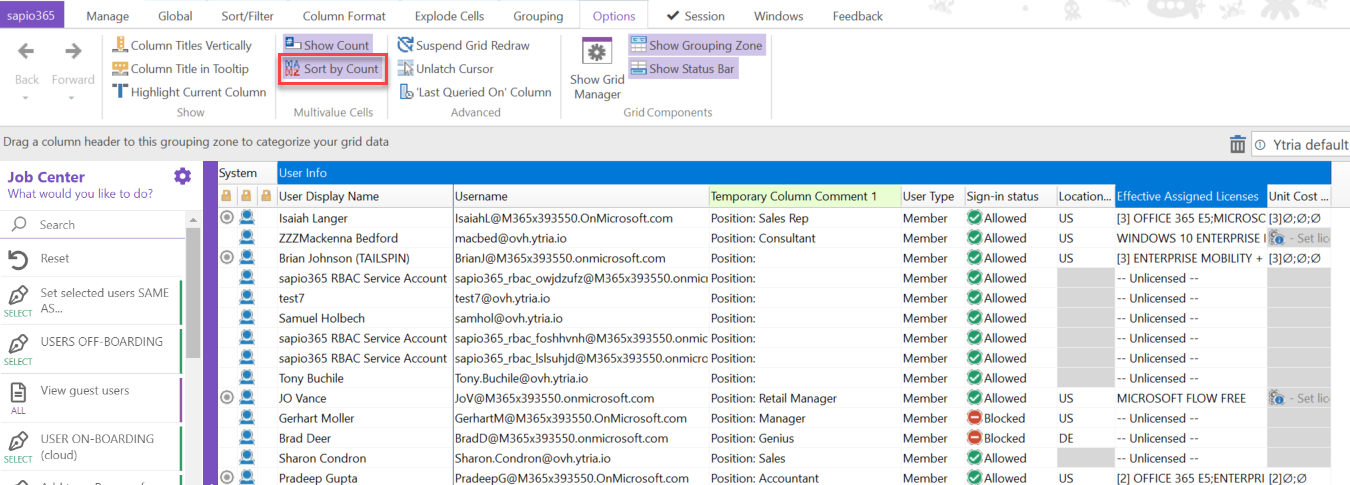Viewport: 1350px width, 485px height.
Task: Click the Username column header
Action: coord(480,197)
